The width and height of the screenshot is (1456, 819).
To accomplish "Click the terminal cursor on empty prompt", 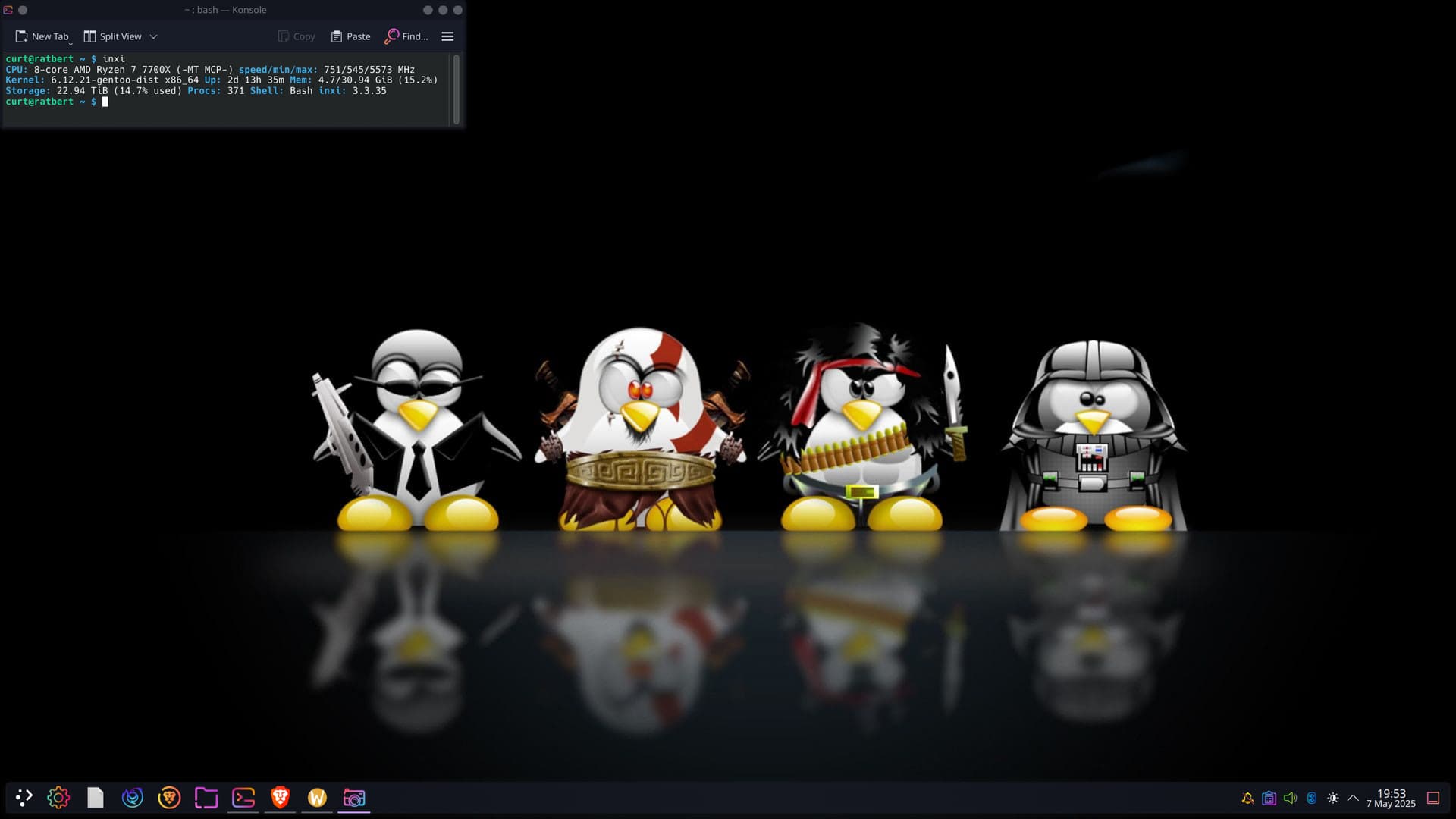I will click(x=105, y=102).
